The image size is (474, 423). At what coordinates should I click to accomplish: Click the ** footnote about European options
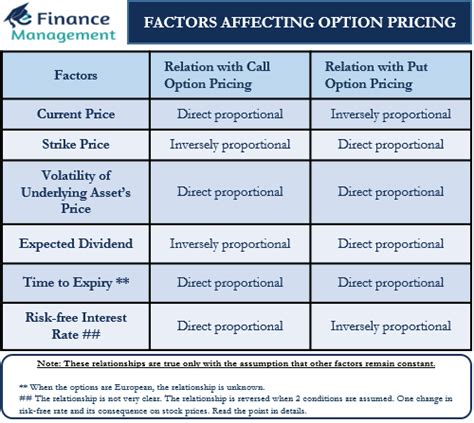point(142,387)
